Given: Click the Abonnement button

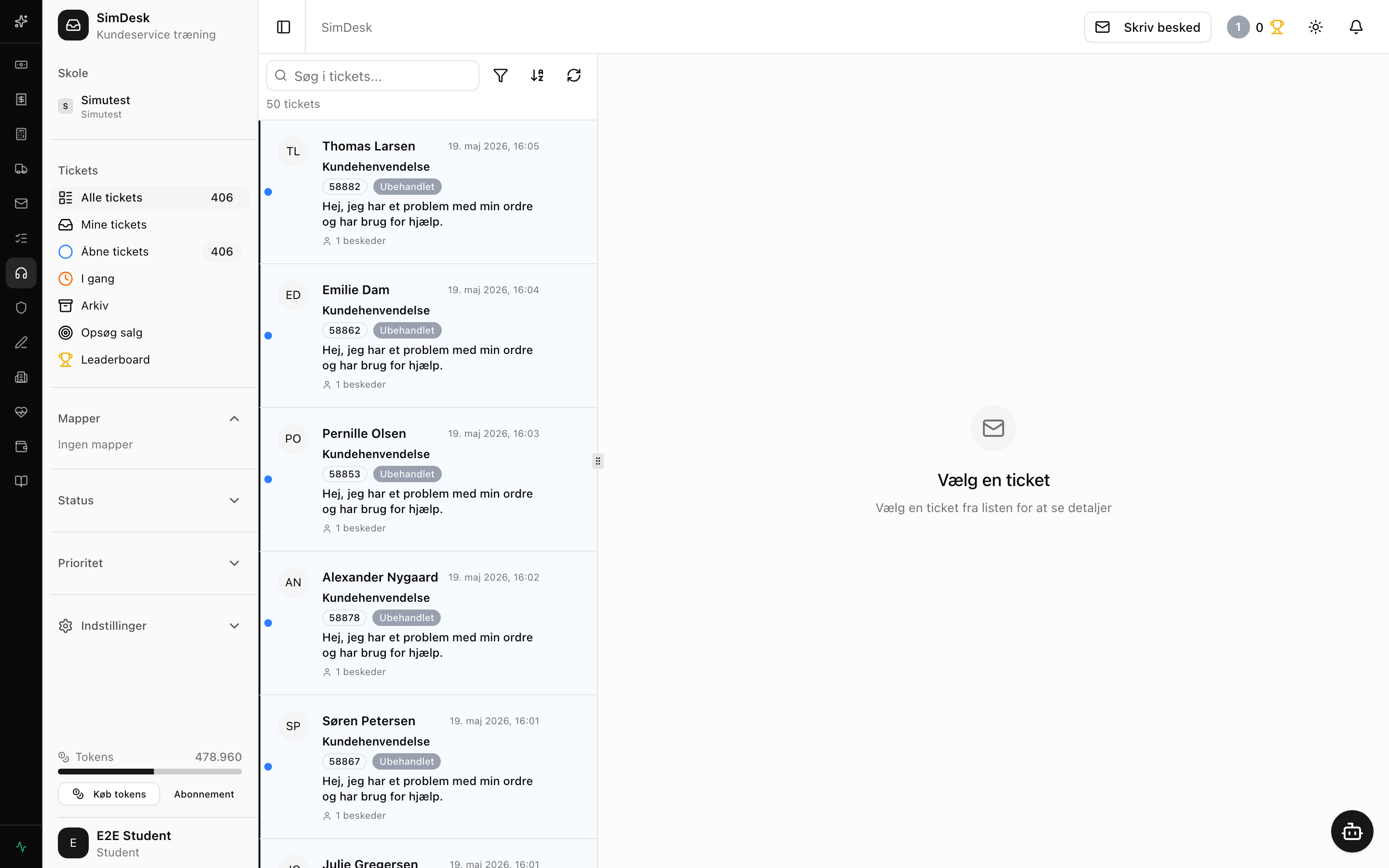Looking at the screenshot, I should (x=204, y=794).
